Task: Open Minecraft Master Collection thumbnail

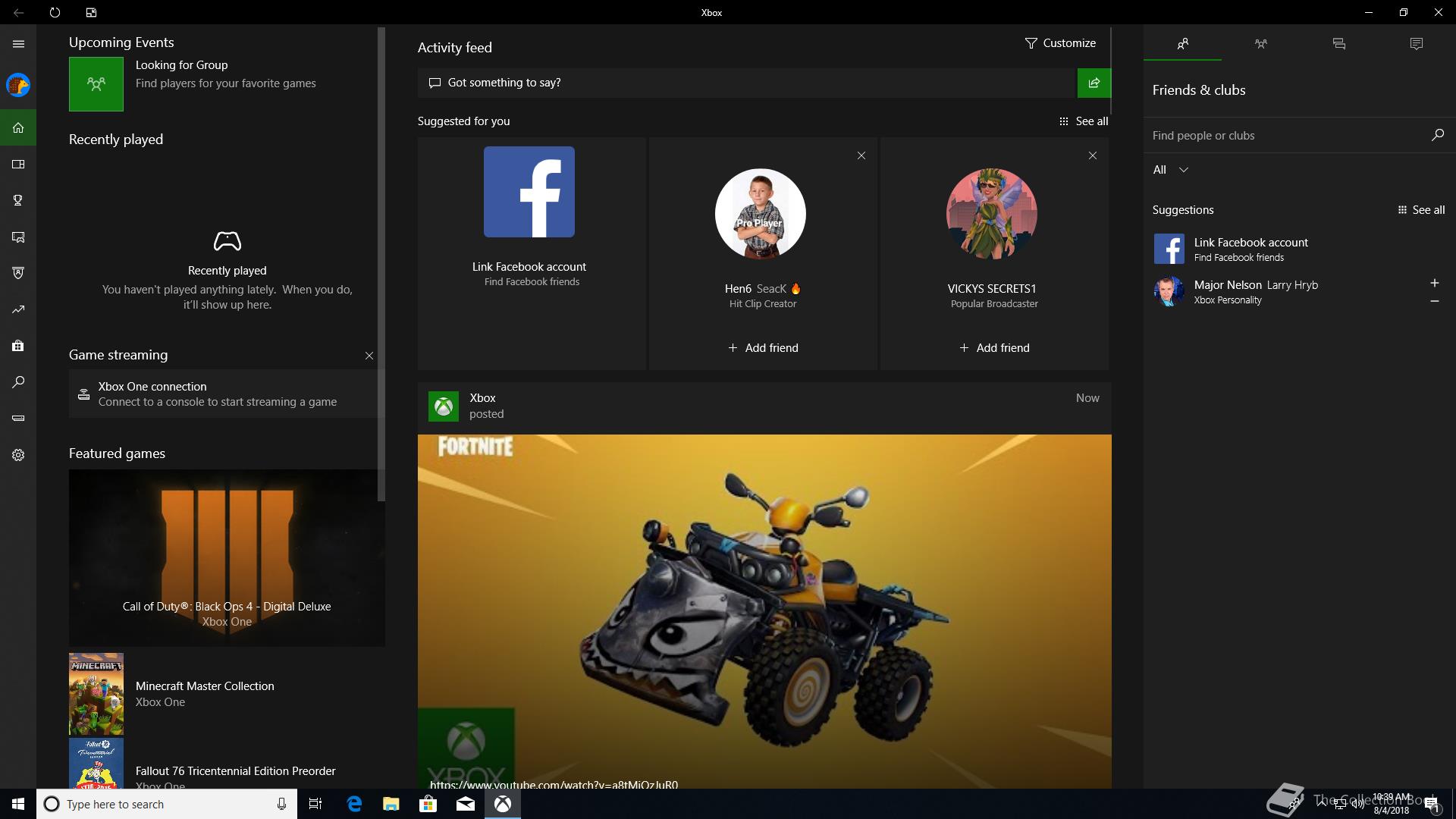Action: [x=96, y=694]
